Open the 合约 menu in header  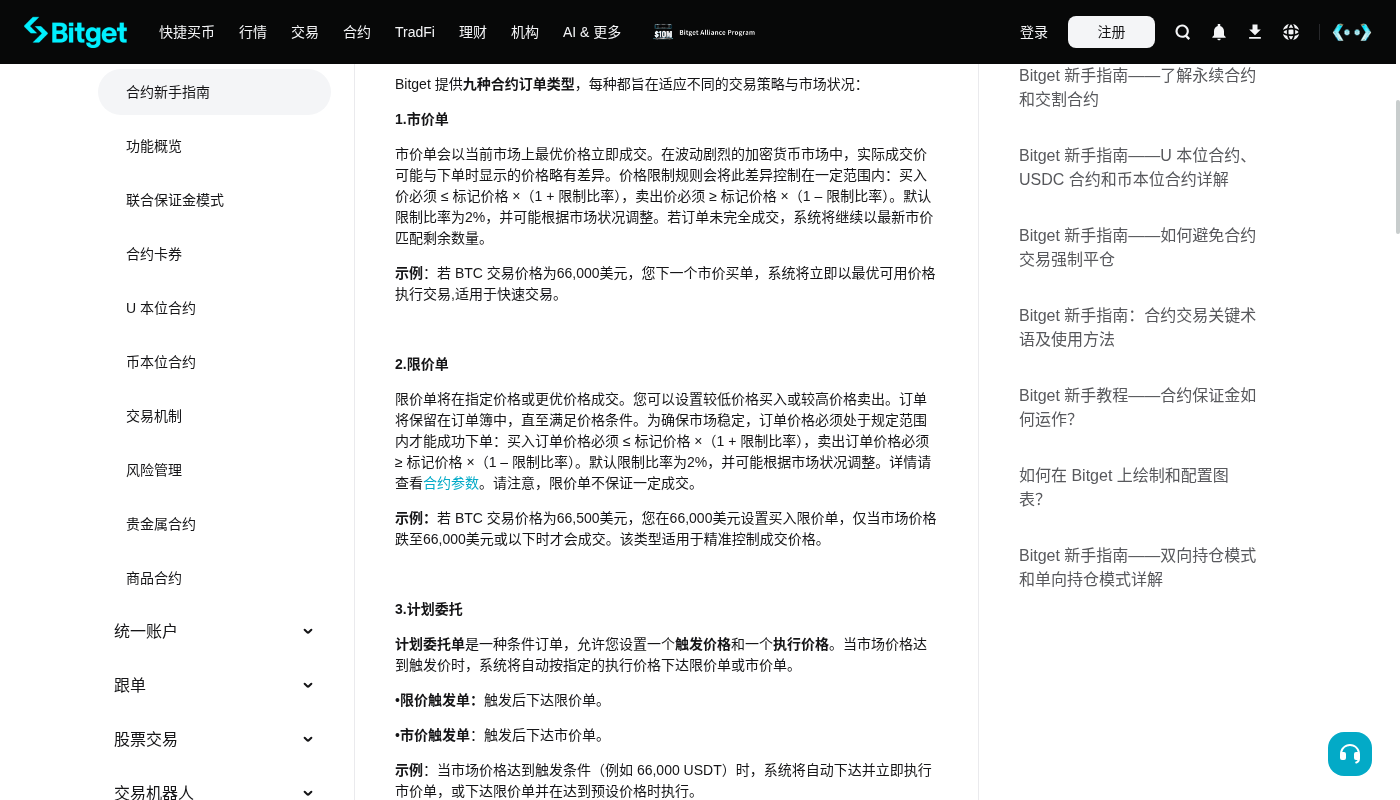(x=357, y=32)
